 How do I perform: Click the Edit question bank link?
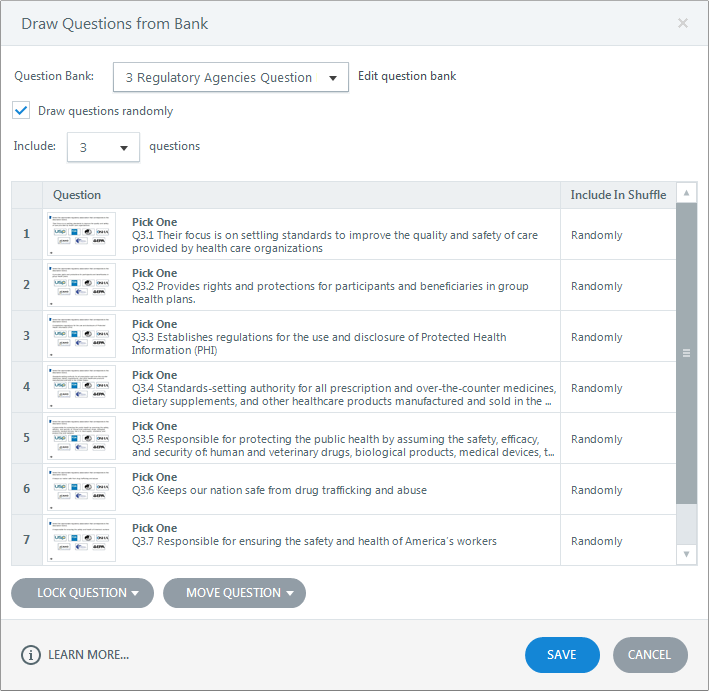[x=407, y=76]
